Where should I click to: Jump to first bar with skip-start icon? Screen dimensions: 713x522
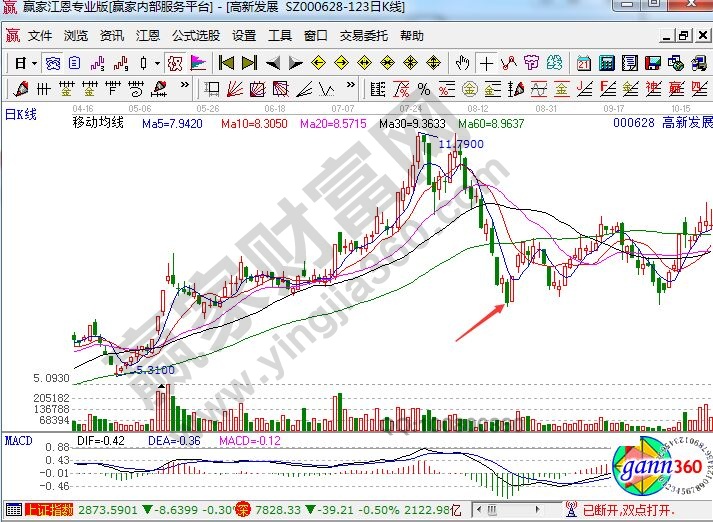(227, 62)
